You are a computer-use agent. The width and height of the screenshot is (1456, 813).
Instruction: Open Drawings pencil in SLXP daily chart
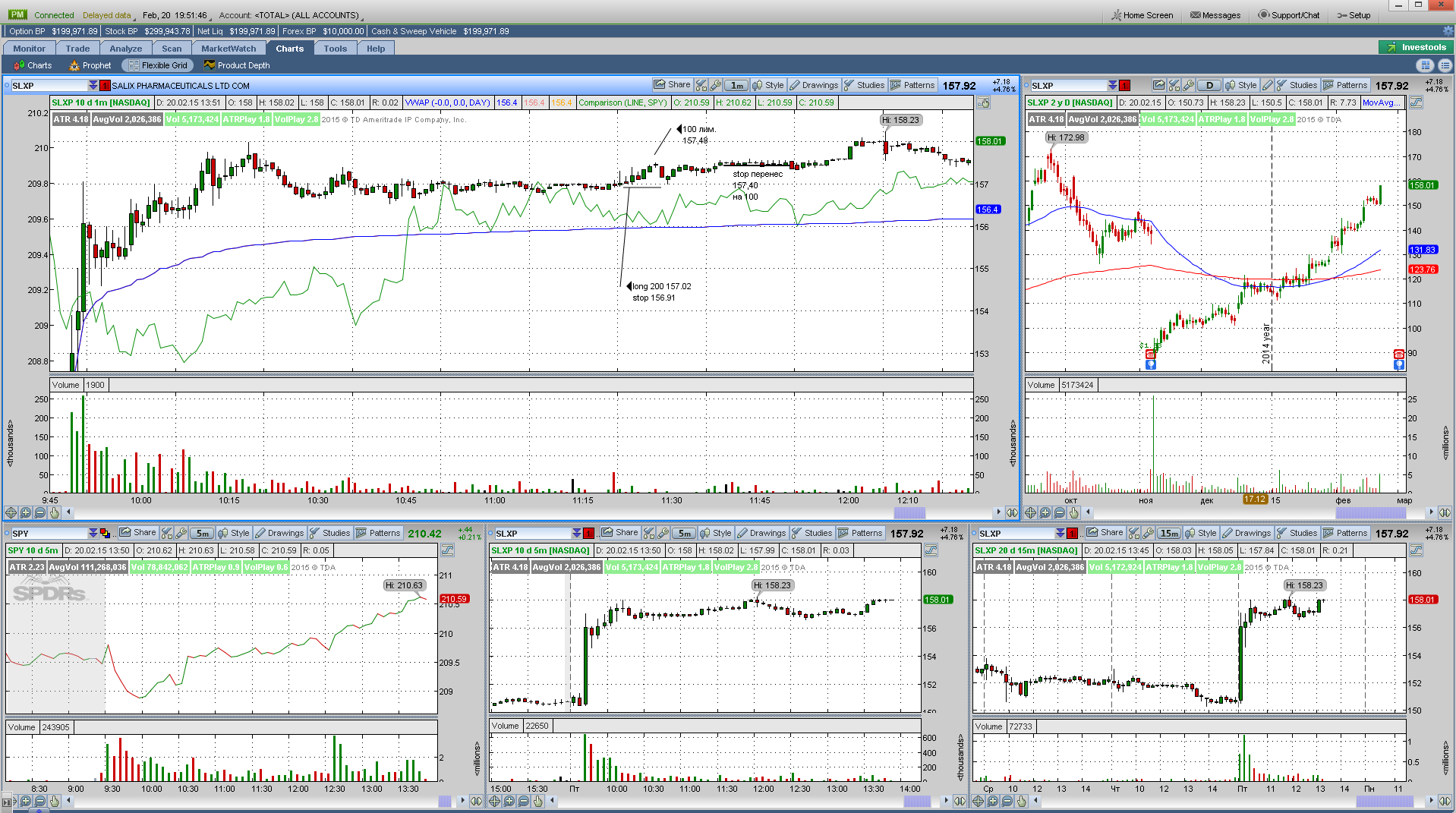pos(1267,85)
